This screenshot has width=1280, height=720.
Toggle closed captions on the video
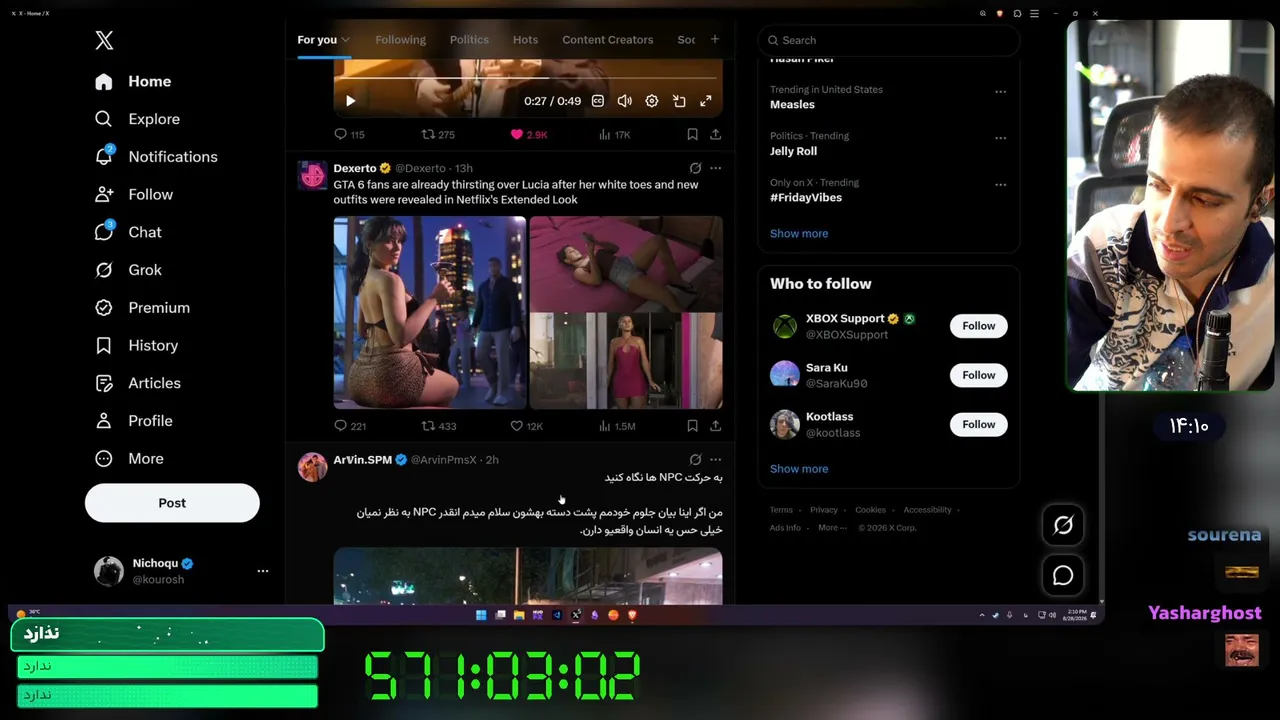point(598,101)
